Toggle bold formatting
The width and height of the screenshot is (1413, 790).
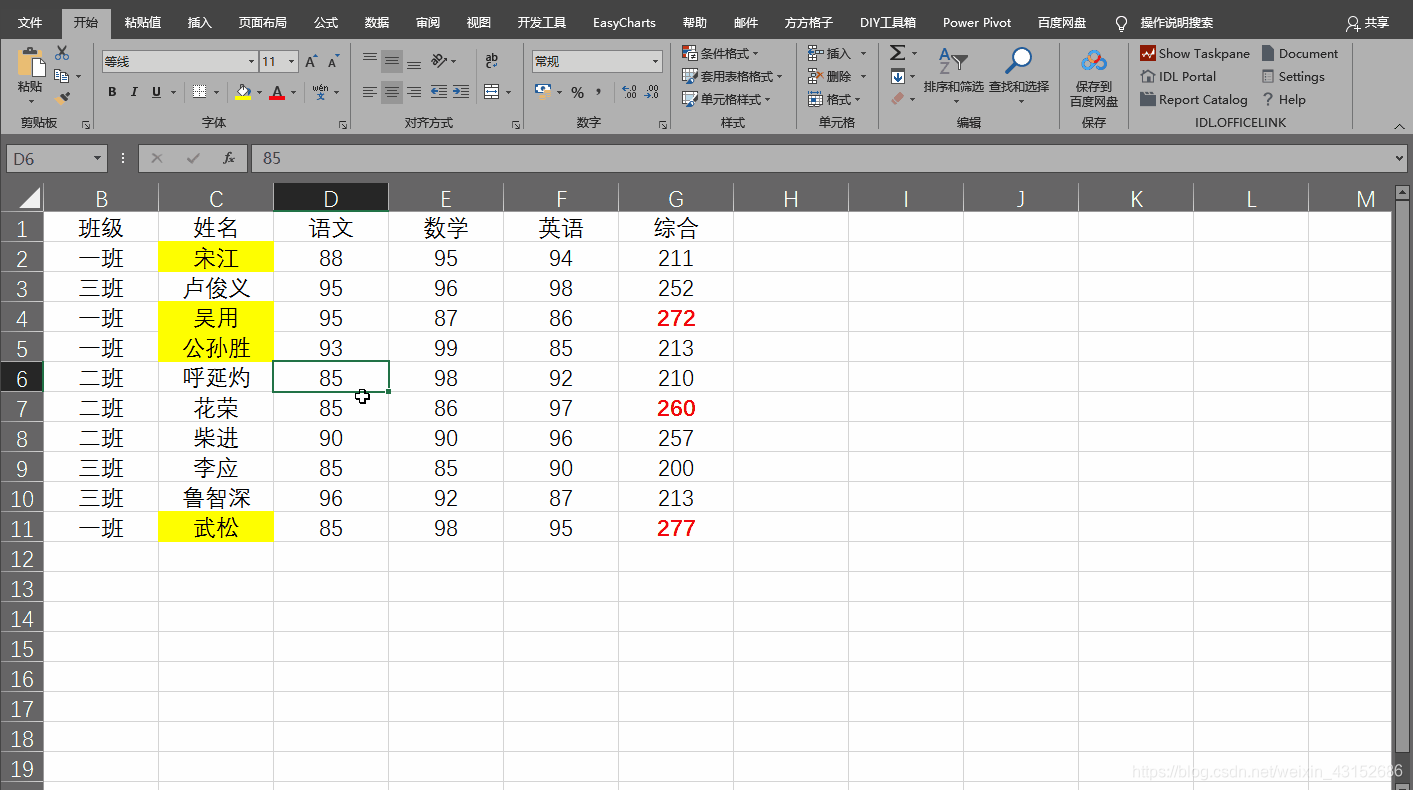(112, 92)
